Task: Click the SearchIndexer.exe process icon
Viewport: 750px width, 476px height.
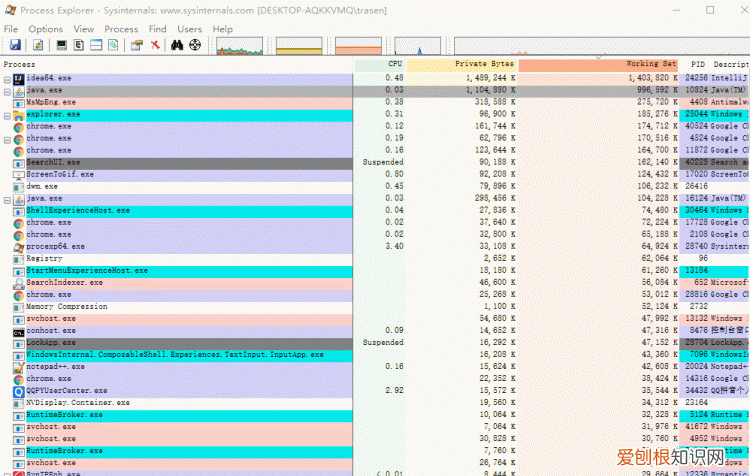Action: [19, 283]
